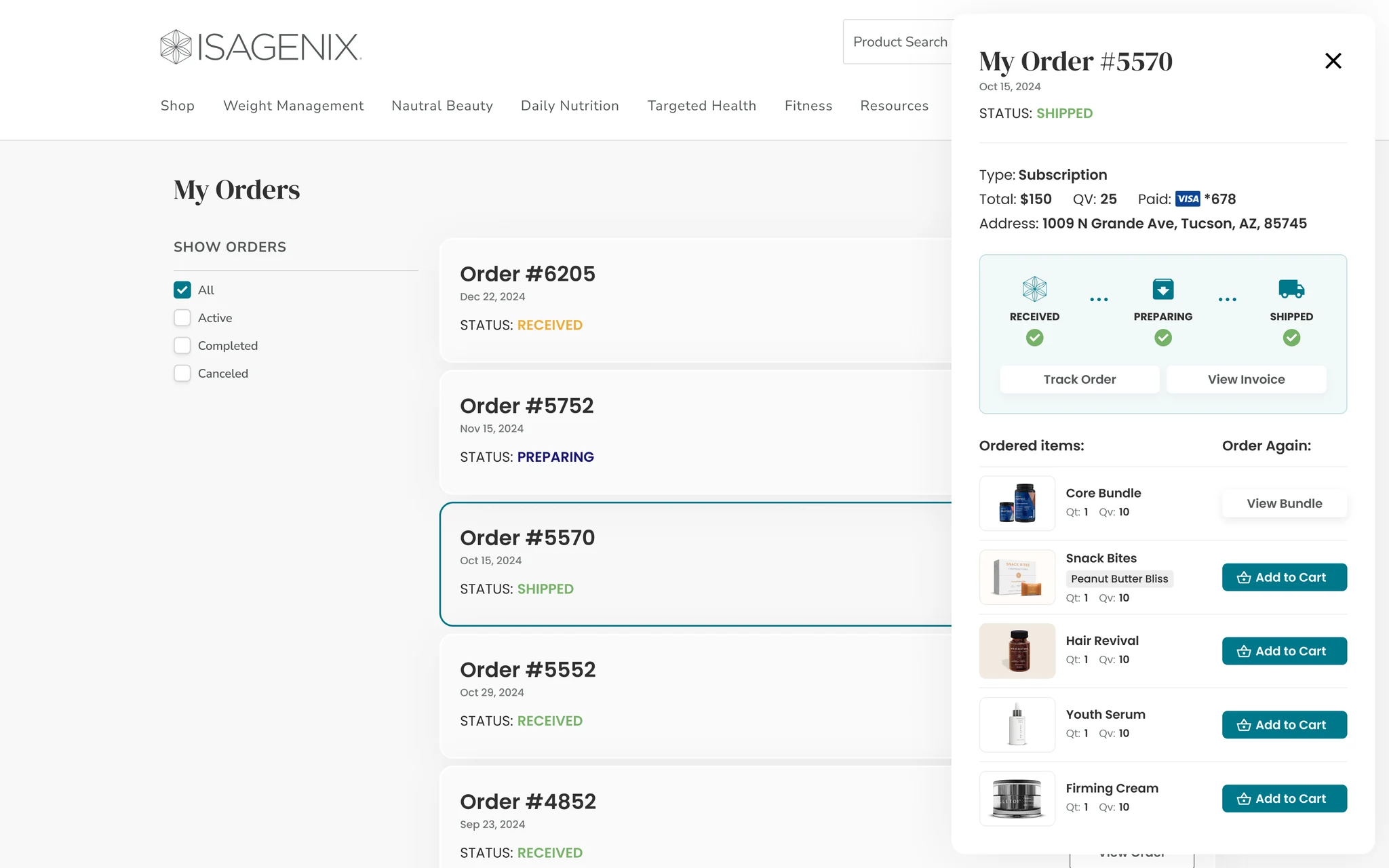Image resolution: width=1389 pixels, height=868 pixels.
Task: Add Hair Revival to cart
Action: 1285,652
